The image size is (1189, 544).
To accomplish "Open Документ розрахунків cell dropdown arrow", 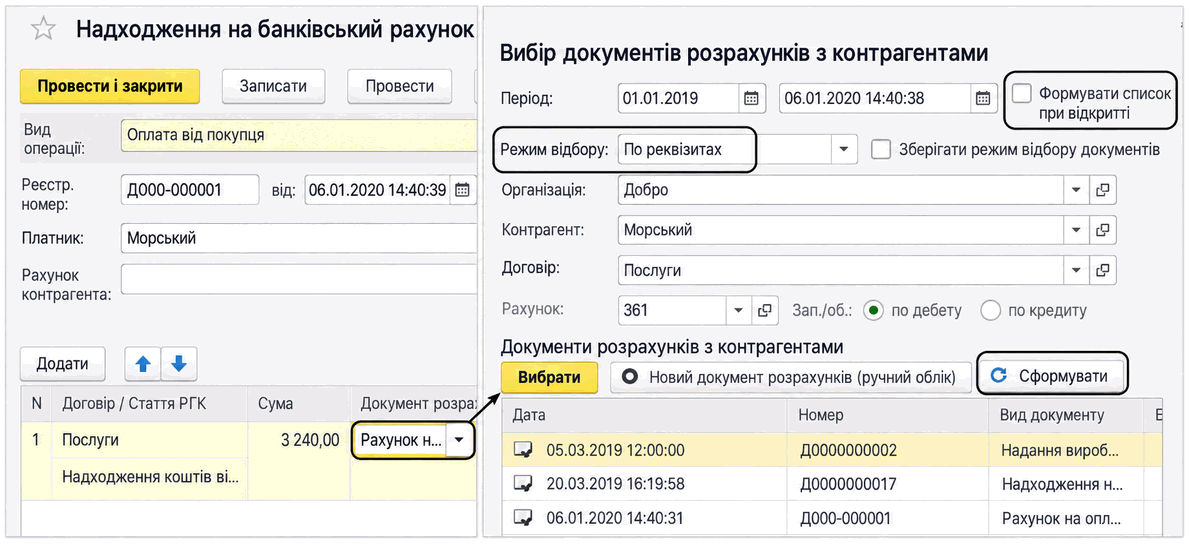I will [460, 441].
